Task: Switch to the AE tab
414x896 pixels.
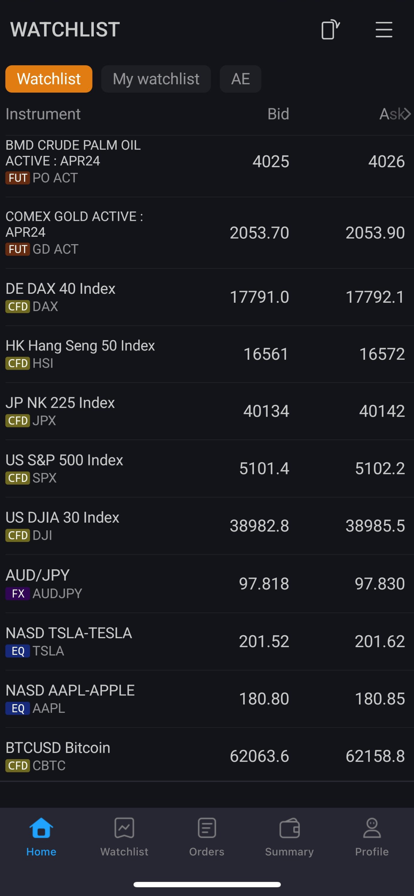Action: tap(241, 79)
